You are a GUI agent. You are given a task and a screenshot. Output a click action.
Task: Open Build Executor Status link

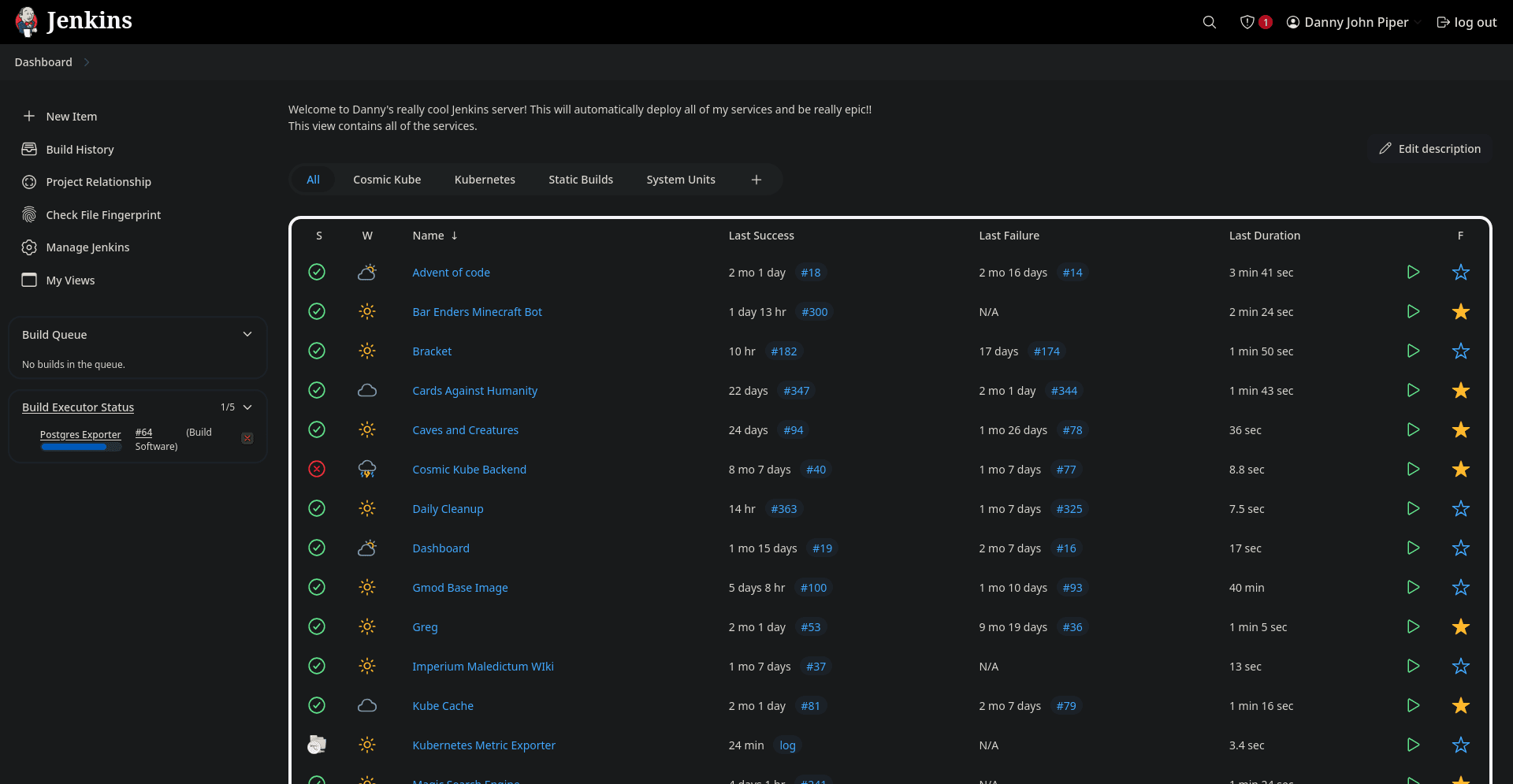coord(78,407)
